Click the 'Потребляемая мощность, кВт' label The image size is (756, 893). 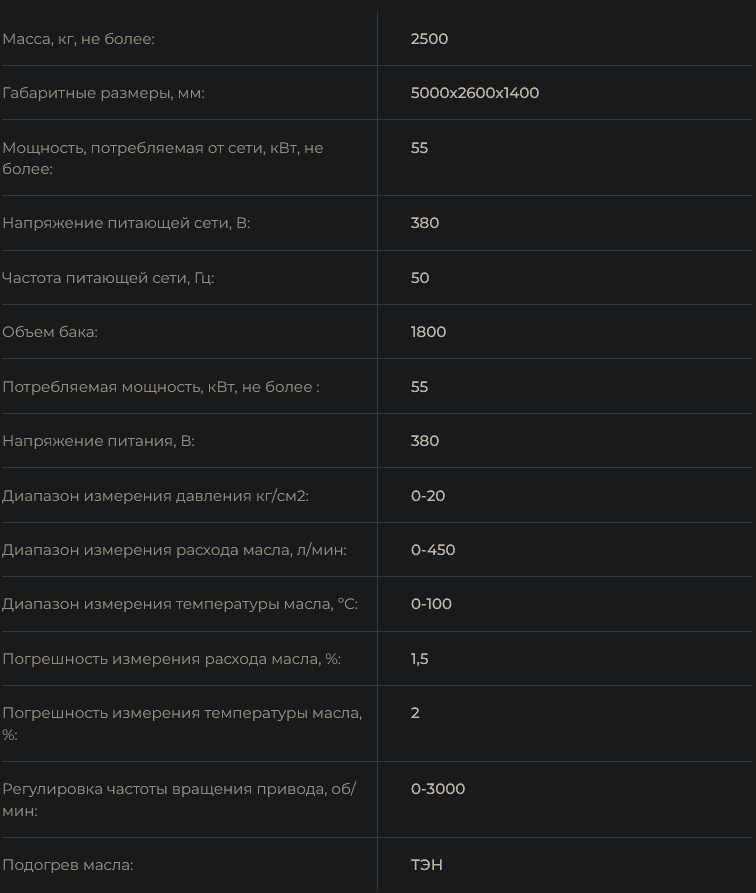point(160,387)
